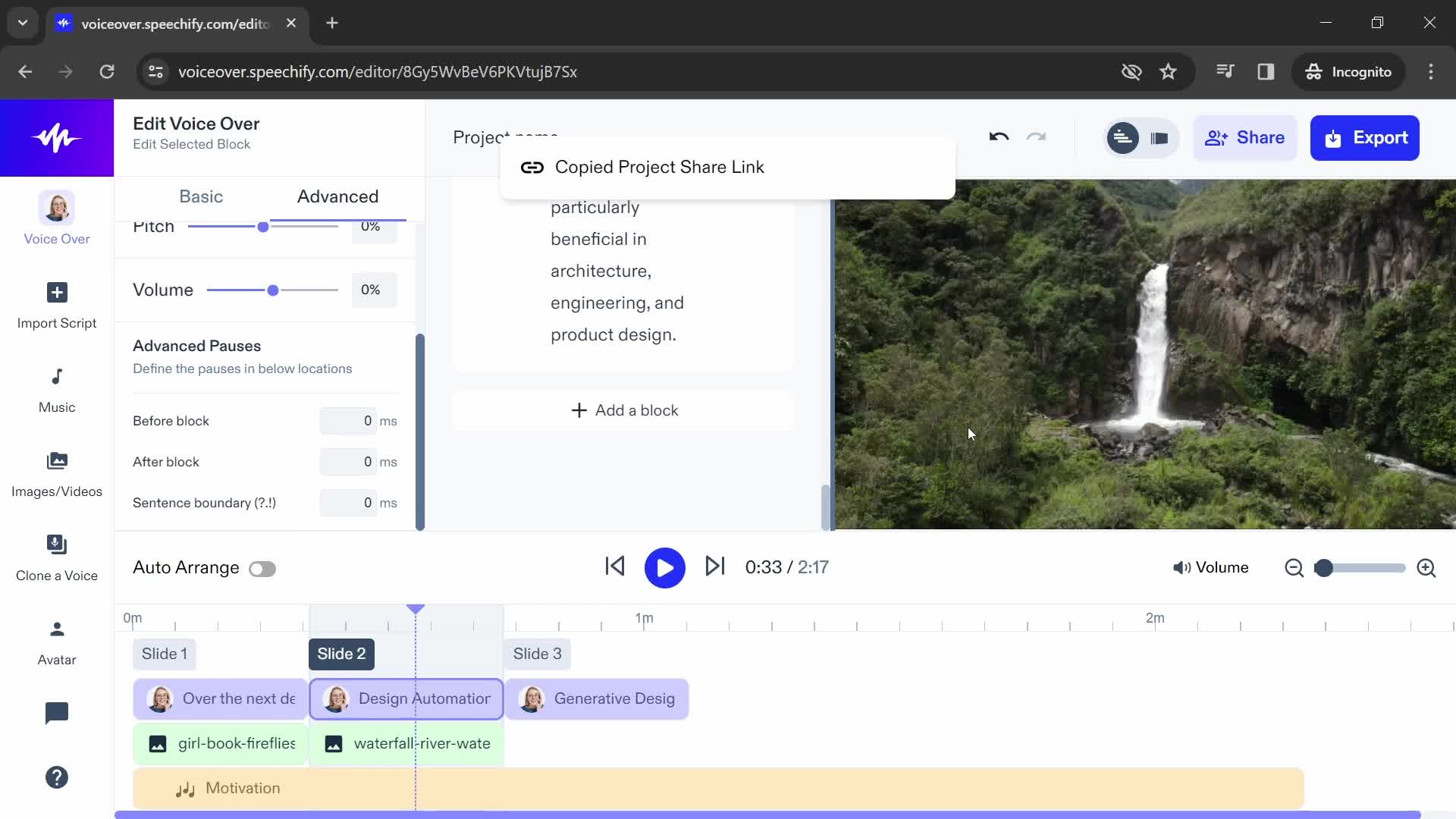Click Share button
Screen dimensions: 1456x819
click(1244, 138)
